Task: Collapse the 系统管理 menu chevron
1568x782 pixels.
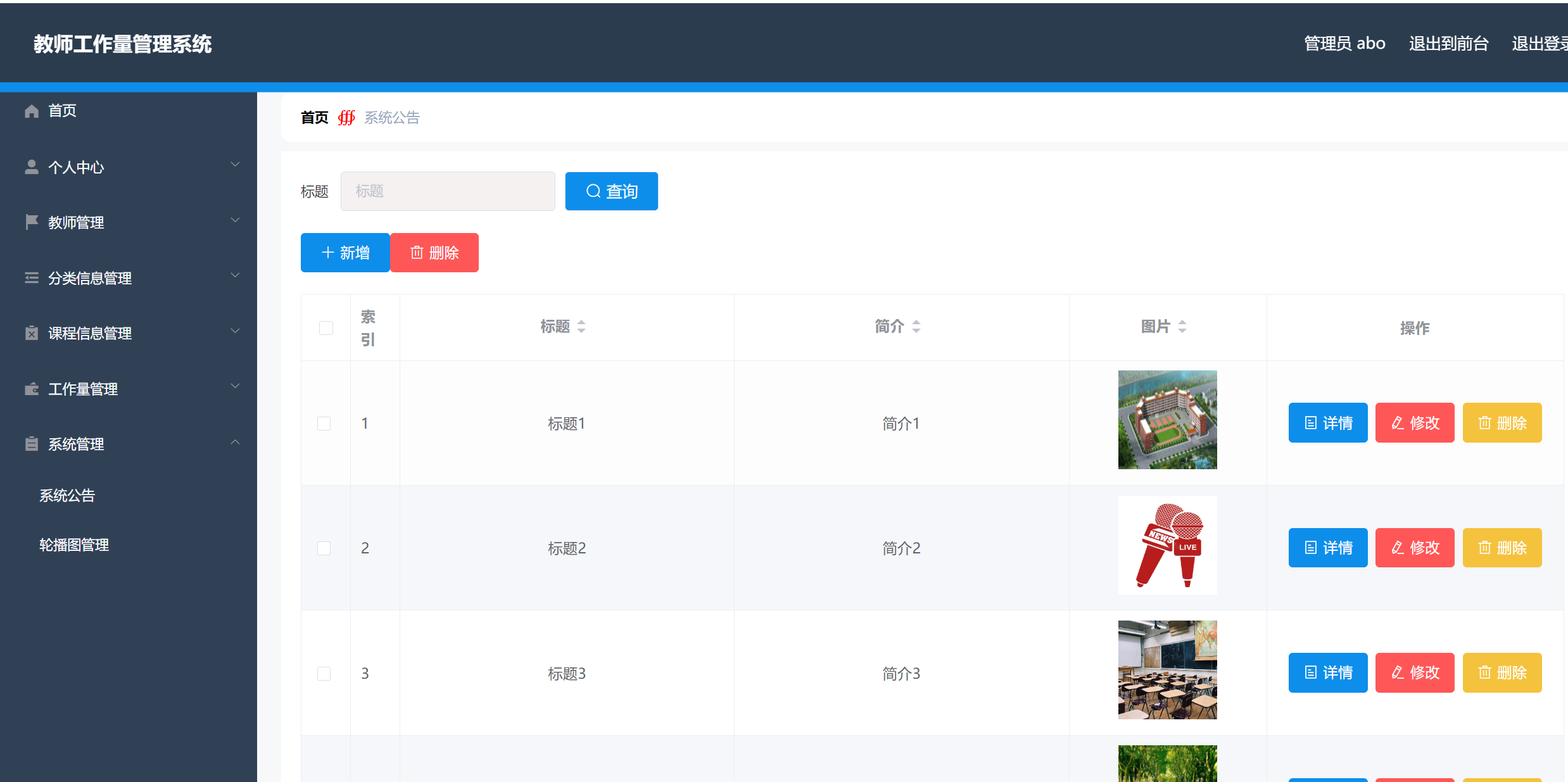Action: click(x=235, y=442)
